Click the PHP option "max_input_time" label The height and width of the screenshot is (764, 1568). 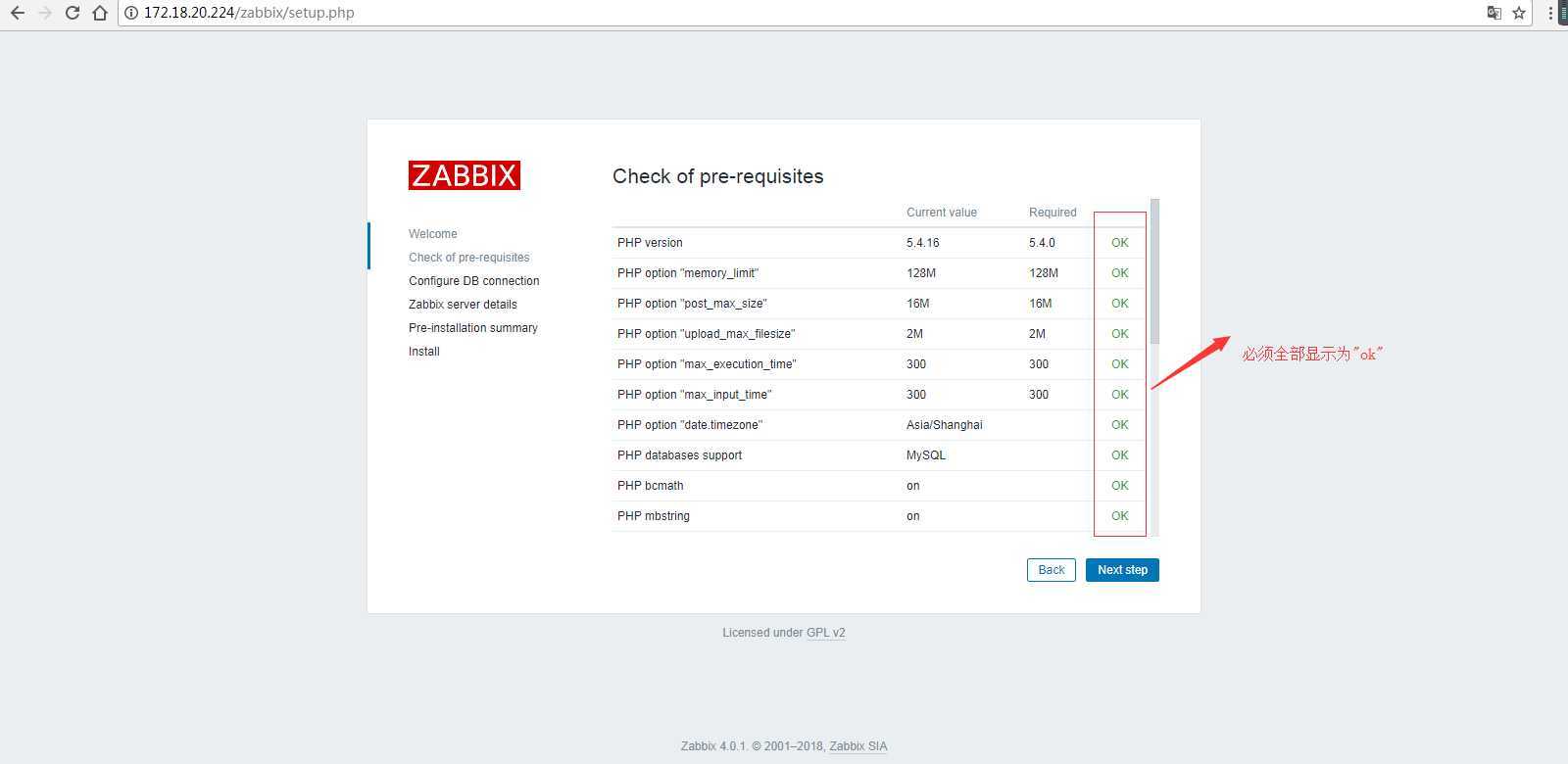[x=695, y=395]
